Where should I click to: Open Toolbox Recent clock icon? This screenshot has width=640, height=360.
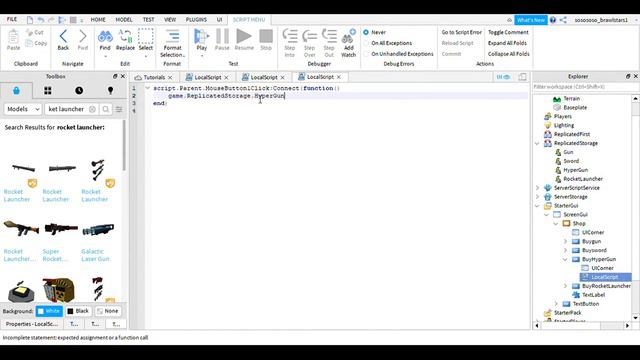79,91
